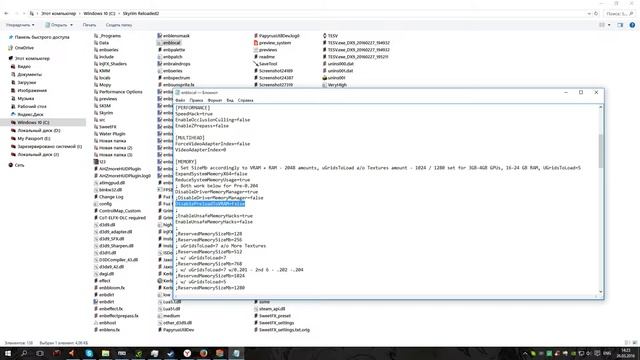Screen dimensions: 640x360
Task: Open the Правка menu in Notepad
Action: pyautogui.click(x=196, y=100)
